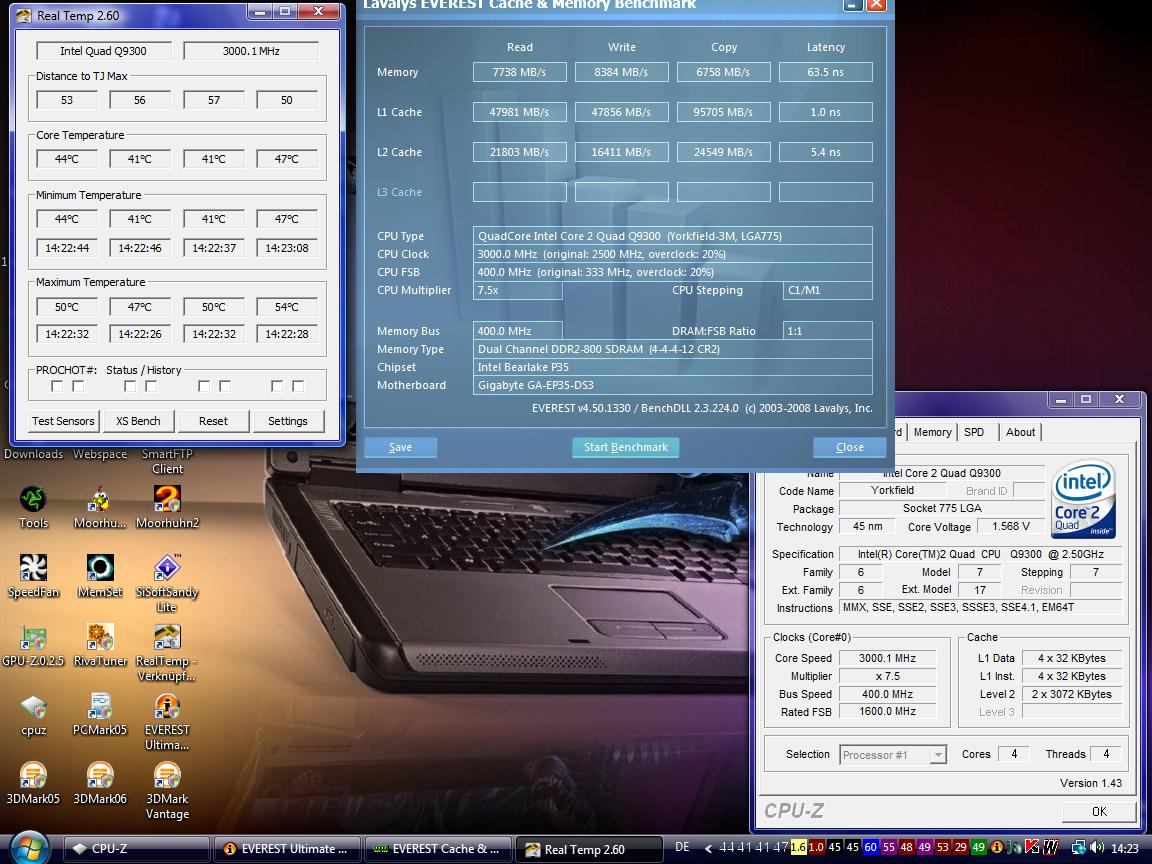Toggle PROCHOT history checkbox for the first core
This screenshot has width=1152, height=864.
tap(78, 386)
